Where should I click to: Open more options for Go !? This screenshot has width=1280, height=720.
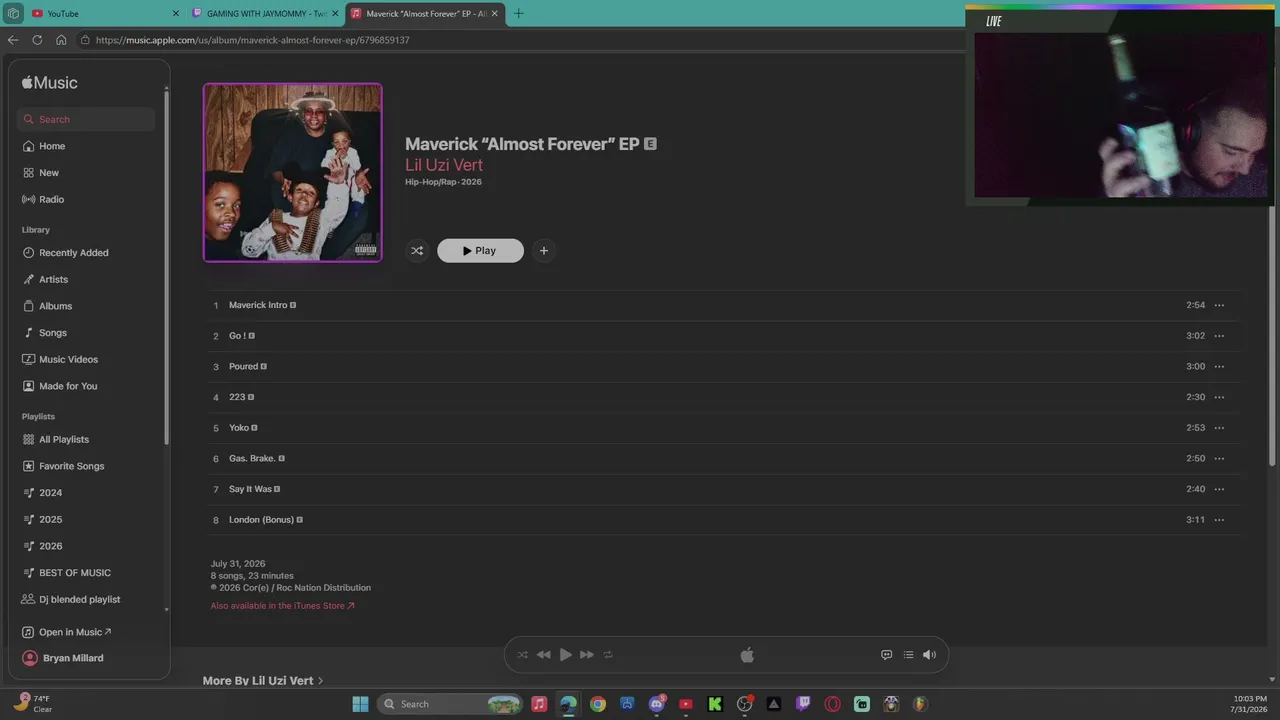(x=1219, y=336)
